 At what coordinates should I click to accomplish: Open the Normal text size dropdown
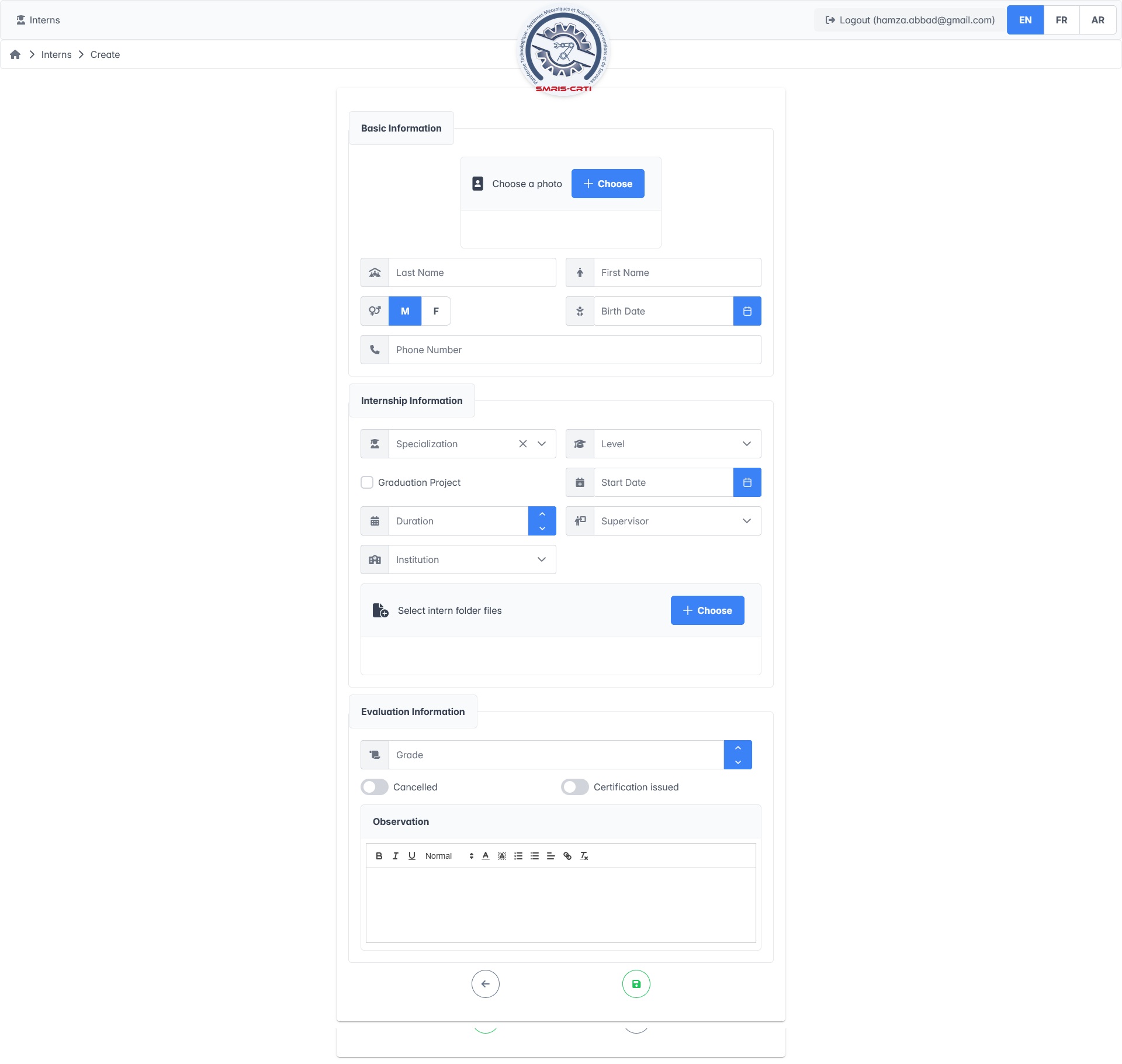coord(449,856)
